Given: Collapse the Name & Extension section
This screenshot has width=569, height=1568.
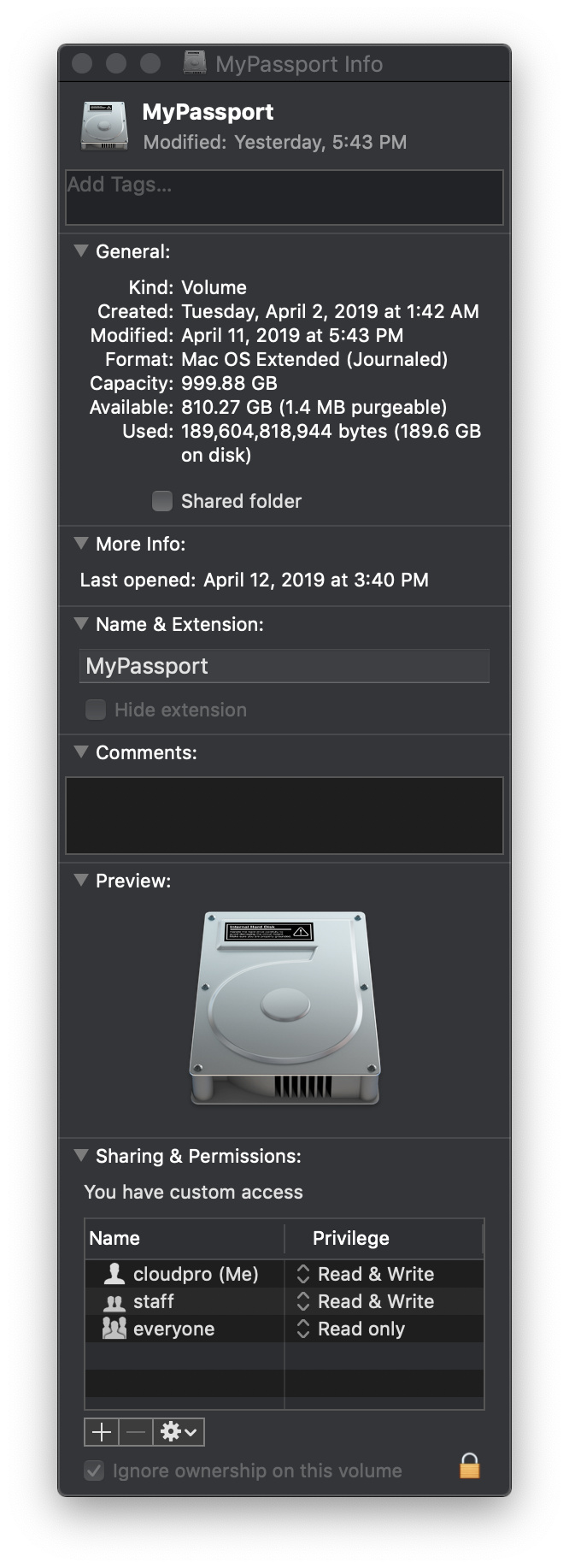Looking at the screenshot, I should (x=81, y=623).
